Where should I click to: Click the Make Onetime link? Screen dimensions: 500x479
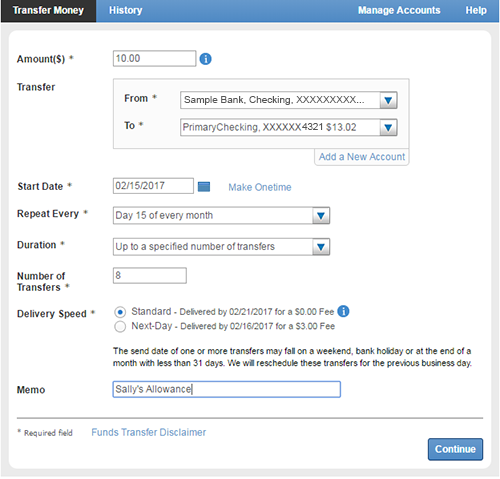[x=260, y=187]
